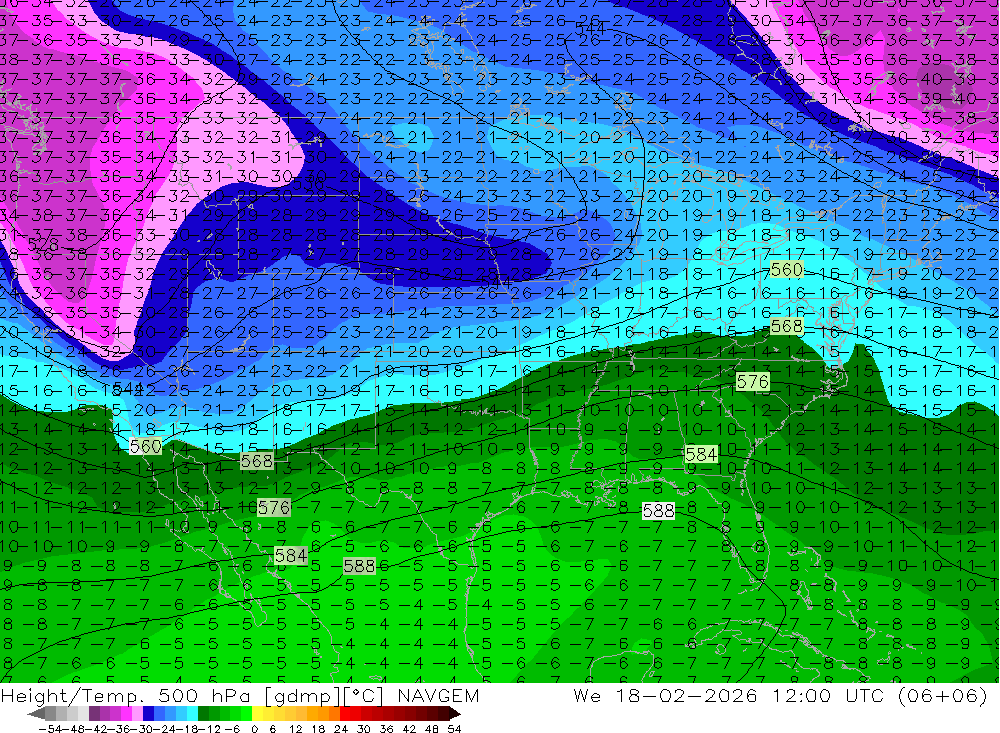Click the 576 contour label over the Carolinas
Viewport: 1000px width, 733px height.
[753, 381]
